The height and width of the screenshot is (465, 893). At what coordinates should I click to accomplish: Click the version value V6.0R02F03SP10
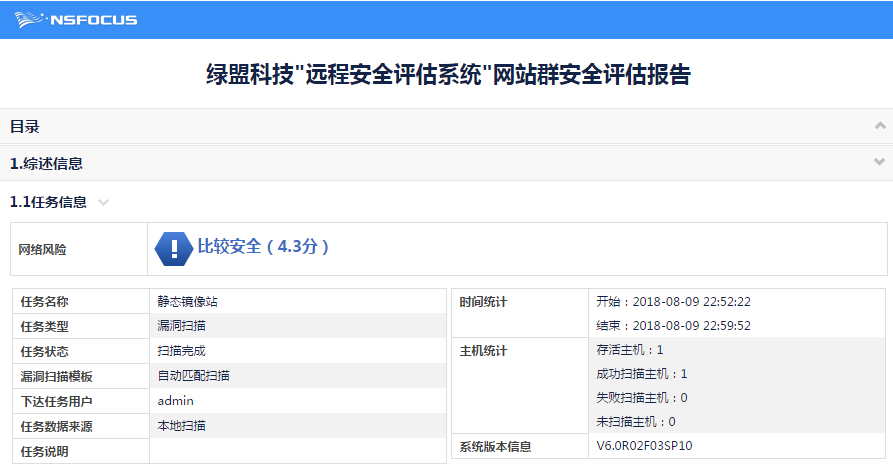(x=644, y=446)
